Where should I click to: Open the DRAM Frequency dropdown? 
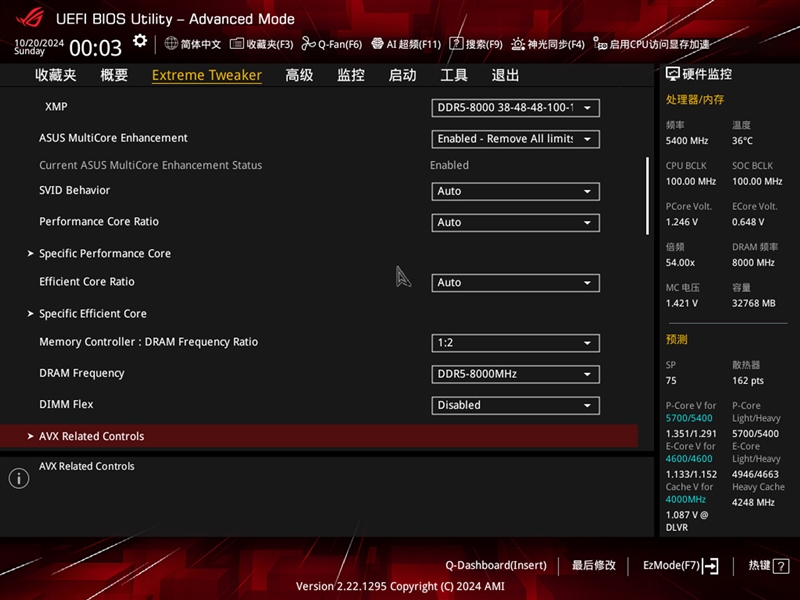coord(514,373)
